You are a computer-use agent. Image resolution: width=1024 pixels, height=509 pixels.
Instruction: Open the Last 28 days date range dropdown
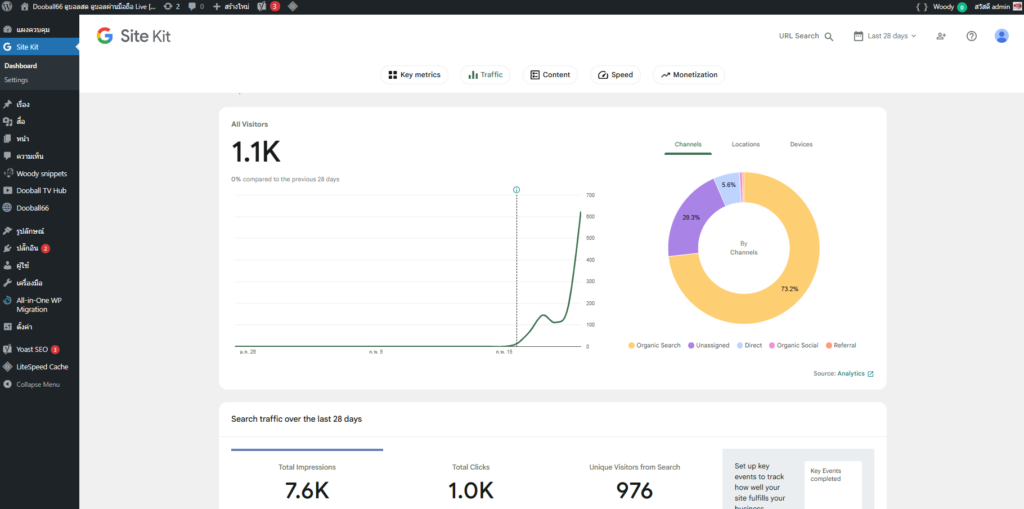click(x=885, y=36)
